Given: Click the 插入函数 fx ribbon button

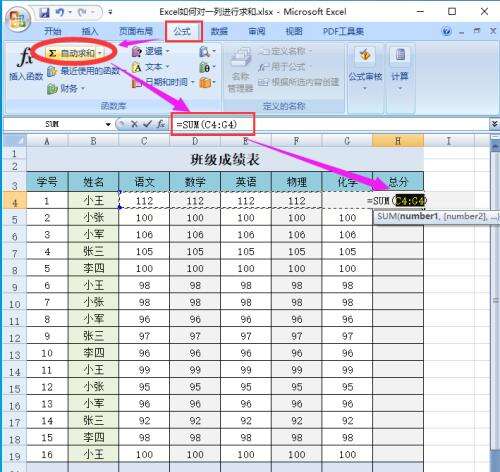Looking at the screenshot, I should (x=26, y=65).
